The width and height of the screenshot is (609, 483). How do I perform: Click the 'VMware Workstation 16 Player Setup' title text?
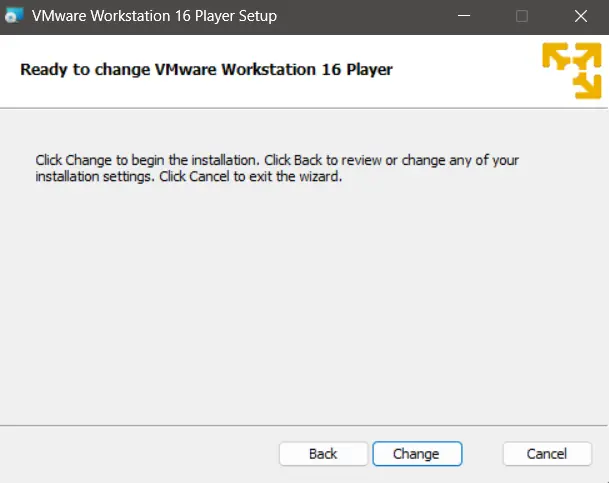[154, 16]
